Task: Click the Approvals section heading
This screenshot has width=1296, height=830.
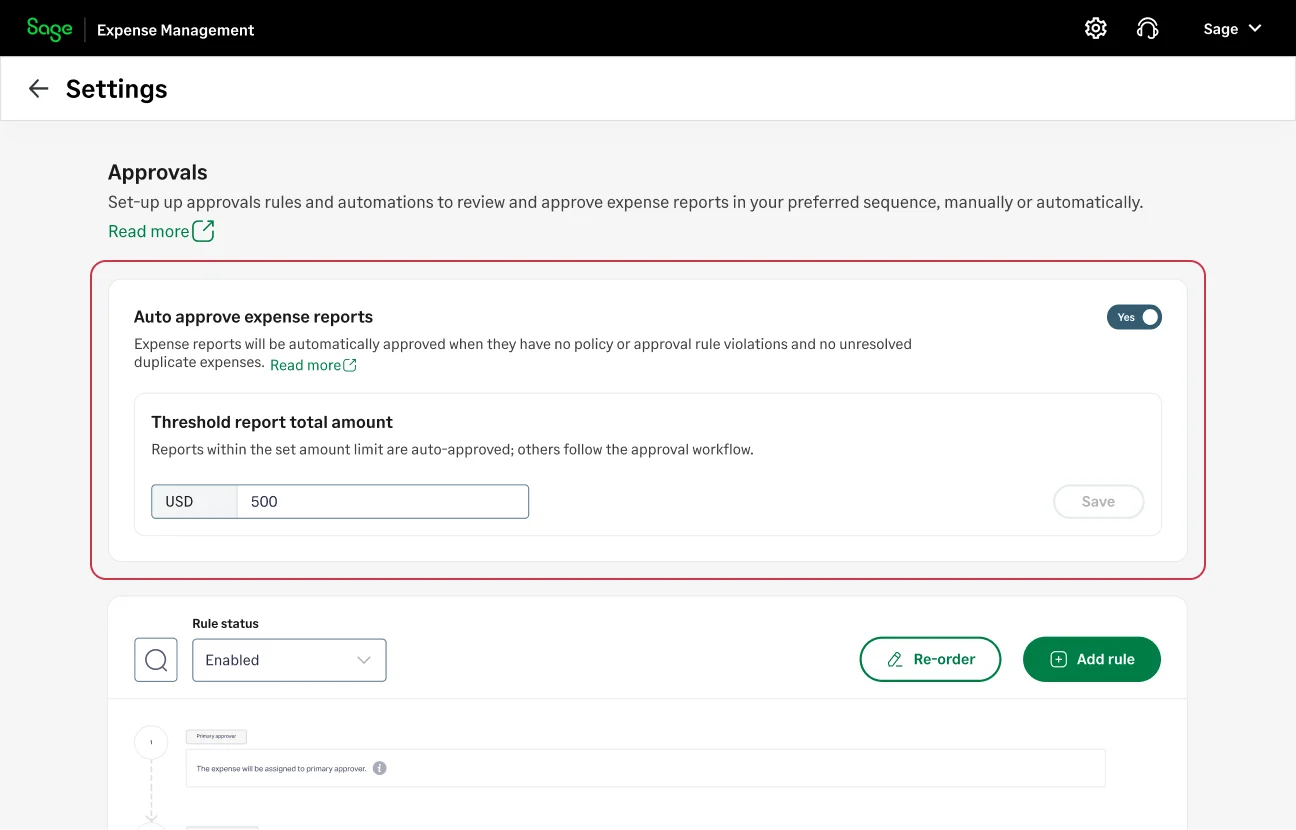Action: pos(158,172)
